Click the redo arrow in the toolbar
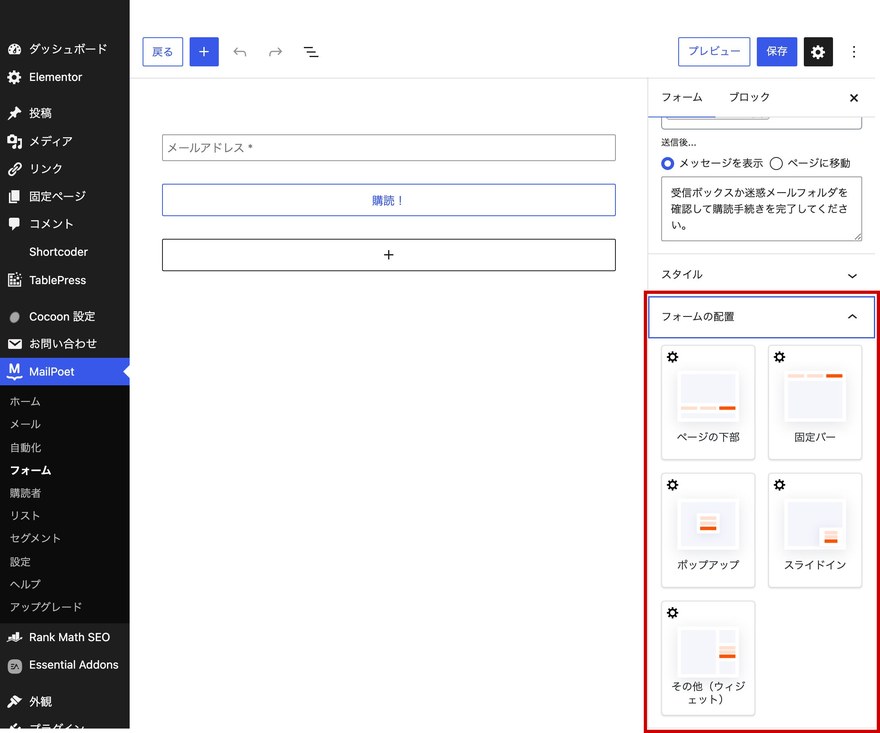Viewport: 880px width, 733px height. tap(275, 52)
